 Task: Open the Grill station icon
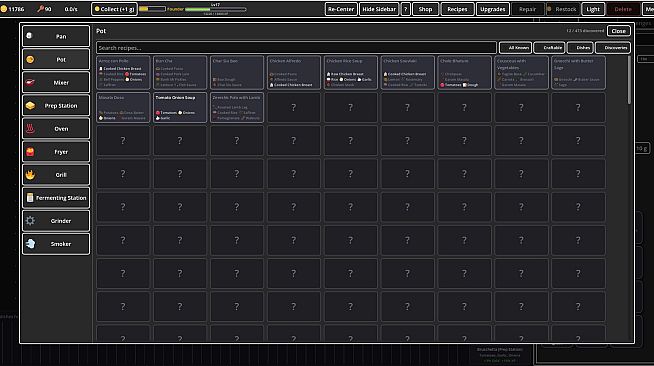click(x=30, y=175)
